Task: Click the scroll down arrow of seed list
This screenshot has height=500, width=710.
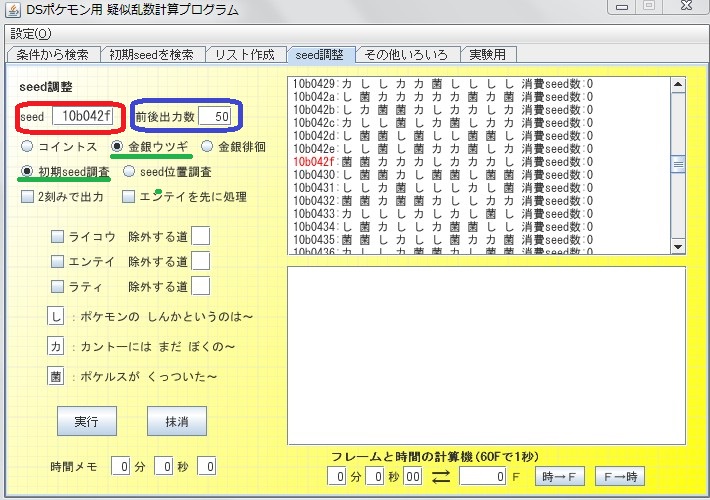Action: point(678,247)
